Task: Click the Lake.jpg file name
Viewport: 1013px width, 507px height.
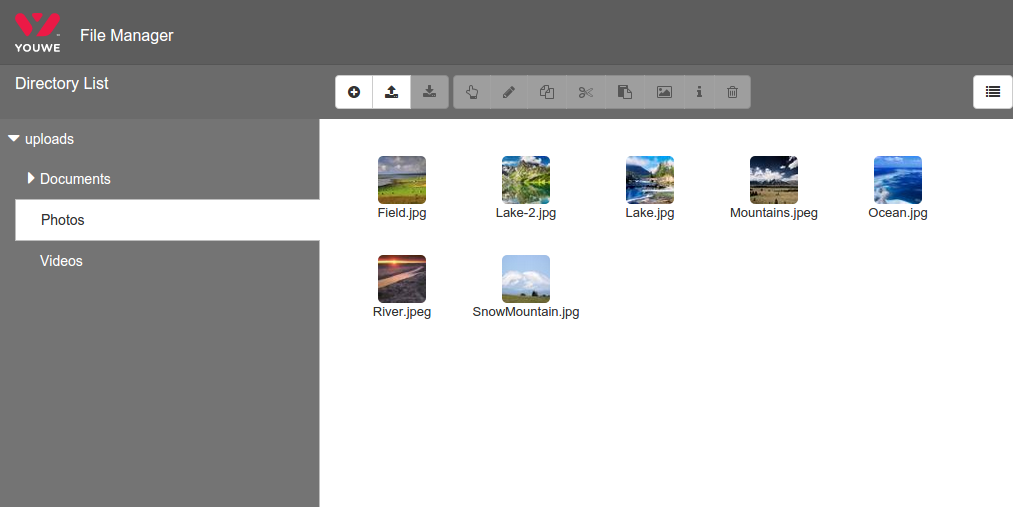Action: [650, 213]
